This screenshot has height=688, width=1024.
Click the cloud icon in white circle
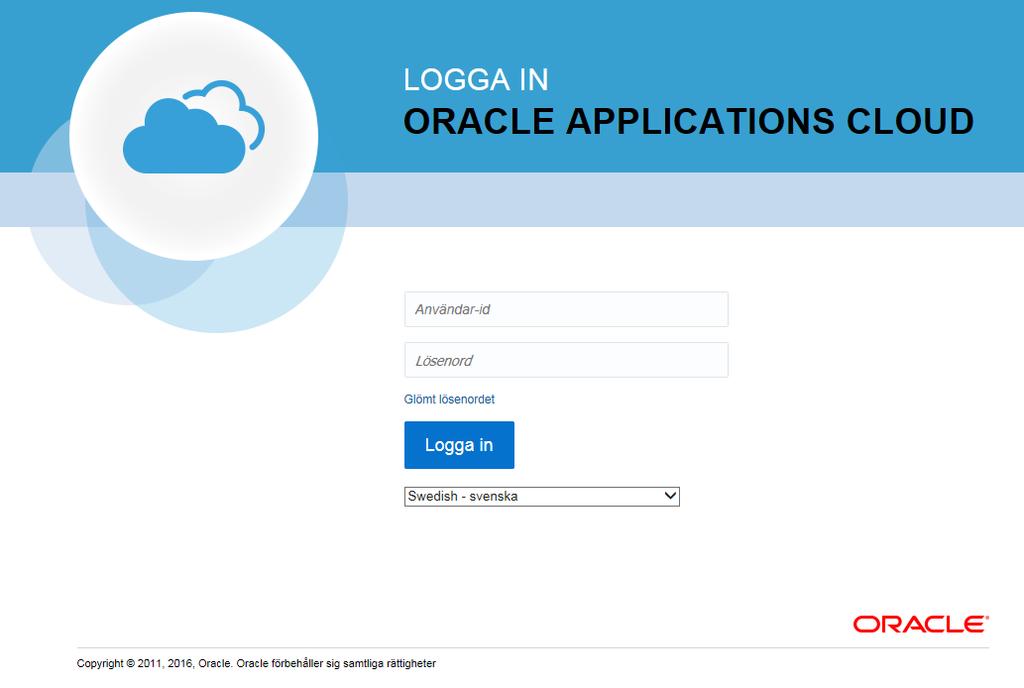[x=194, y=127]
